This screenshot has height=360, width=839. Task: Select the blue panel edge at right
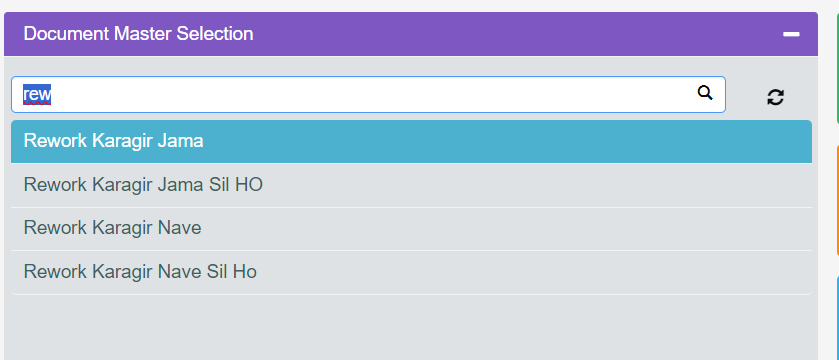837,318
